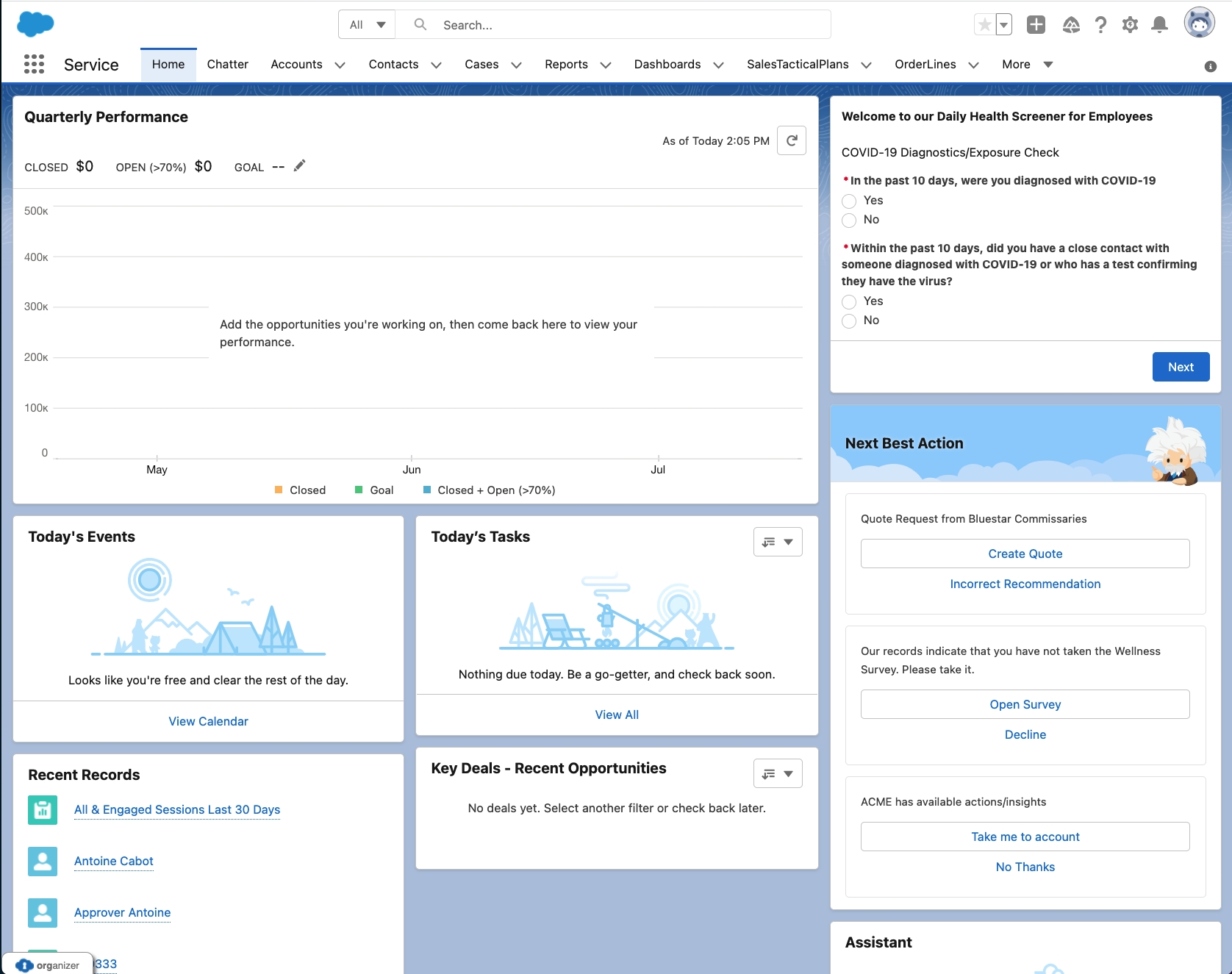Go to the Home tab
1232x974 pixels.
[168, 65]
